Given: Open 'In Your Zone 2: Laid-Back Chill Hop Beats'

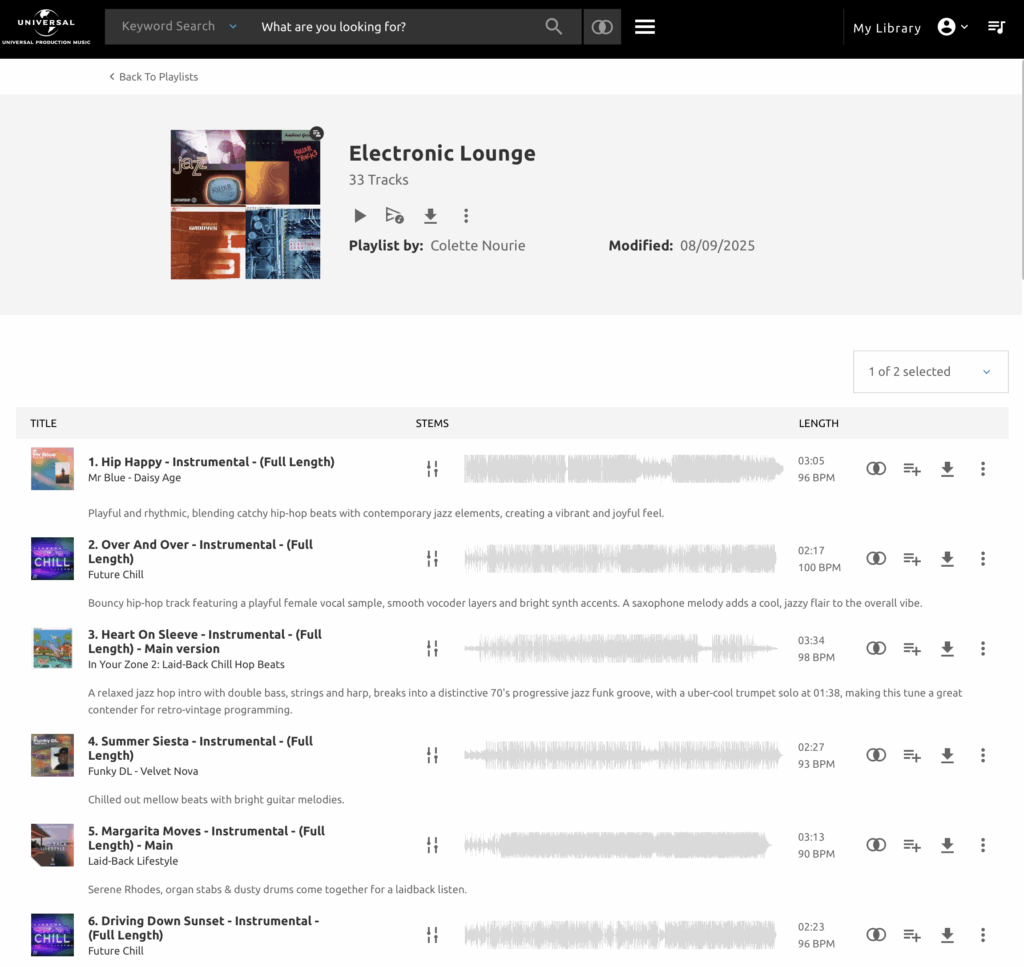Looking at the screenshot, I should tap(186, 665).
